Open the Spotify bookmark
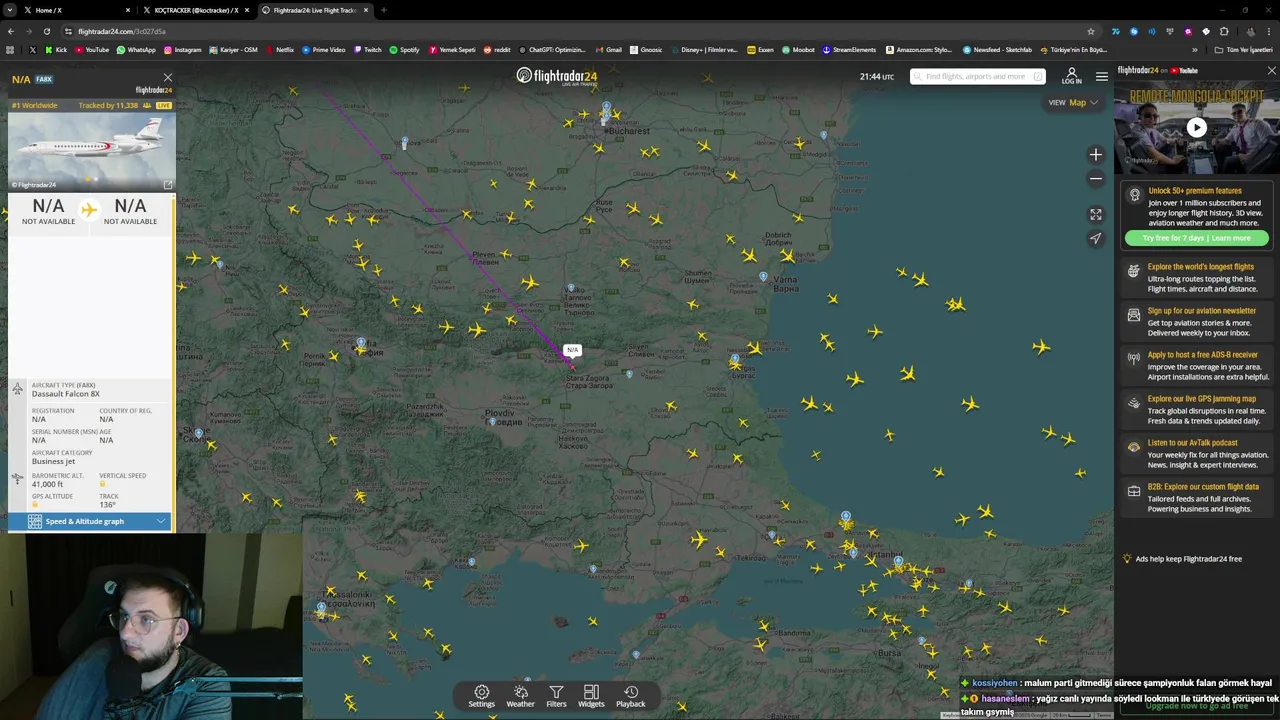Screen dimensions: 1280x720 coord(404,50)
